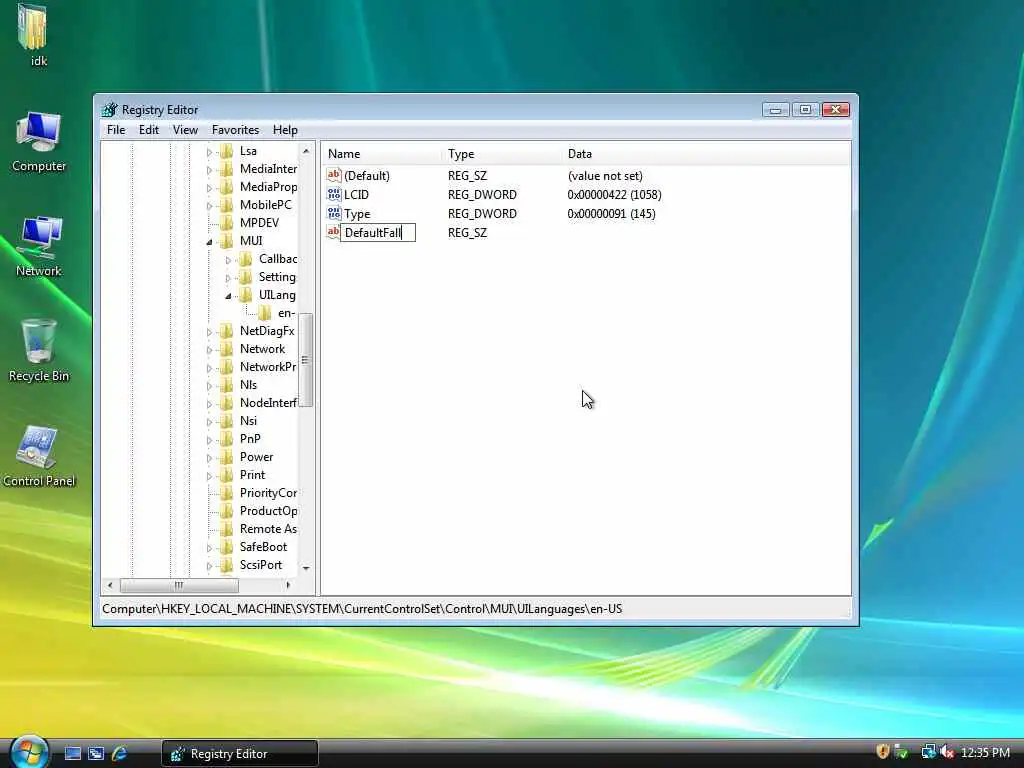Select the MediaInter key

click(268, 169)
